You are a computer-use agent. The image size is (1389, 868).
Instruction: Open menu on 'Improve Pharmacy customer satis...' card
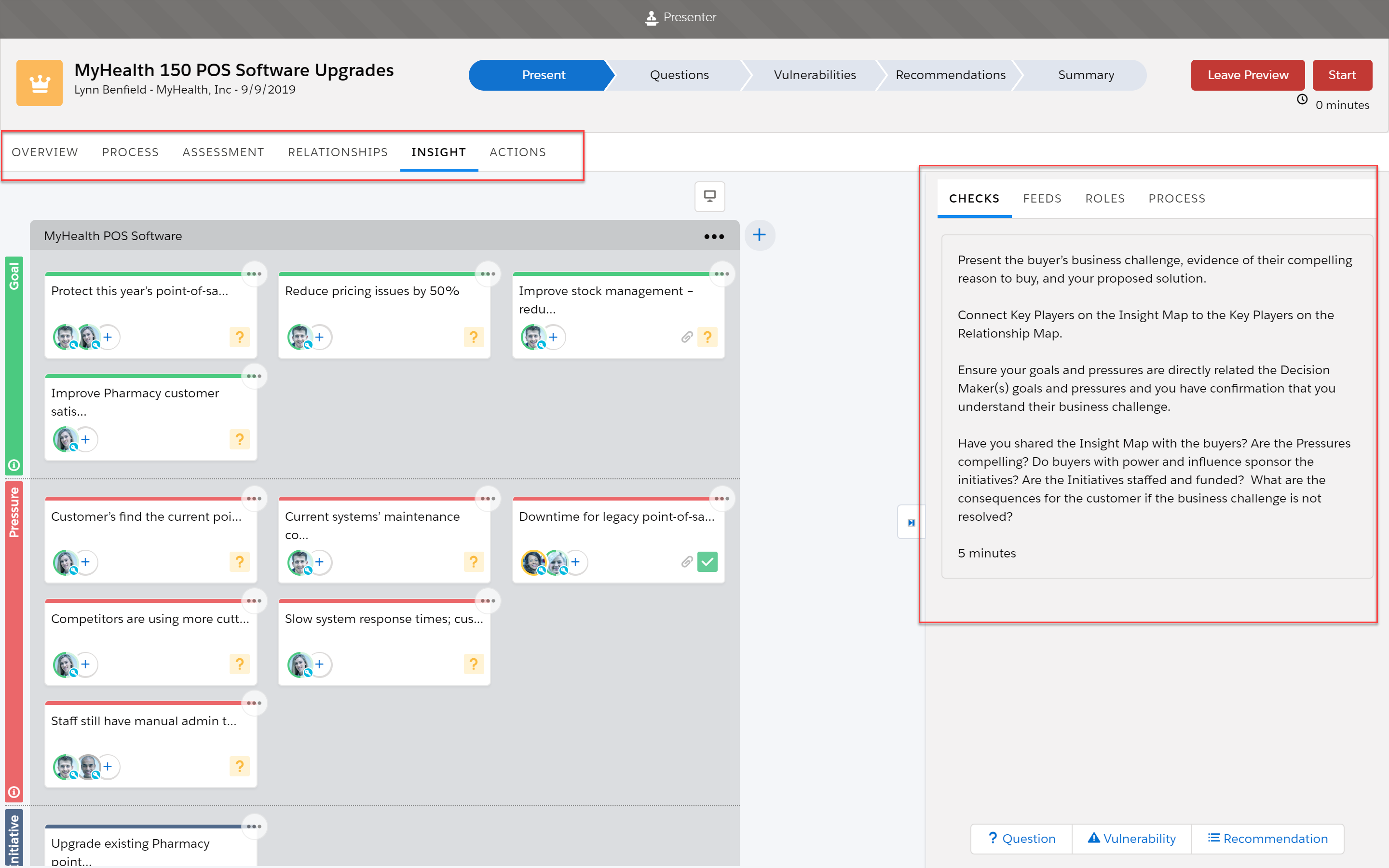[254, 376]
